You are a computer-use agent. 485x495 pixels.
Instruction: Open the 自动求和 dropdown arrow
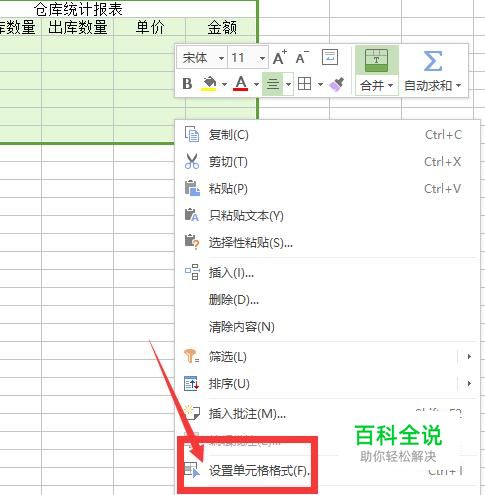tap(459, 86)
